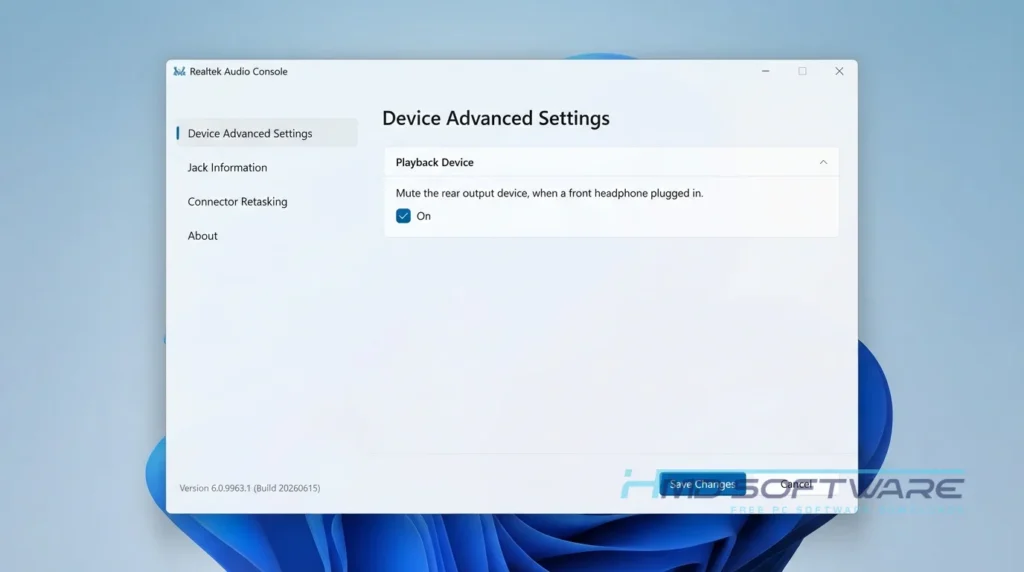Minimize the Realtek Audio Console window
Image resolution: width=1024 pixels, height=572 pixels.
pos(765,71)
